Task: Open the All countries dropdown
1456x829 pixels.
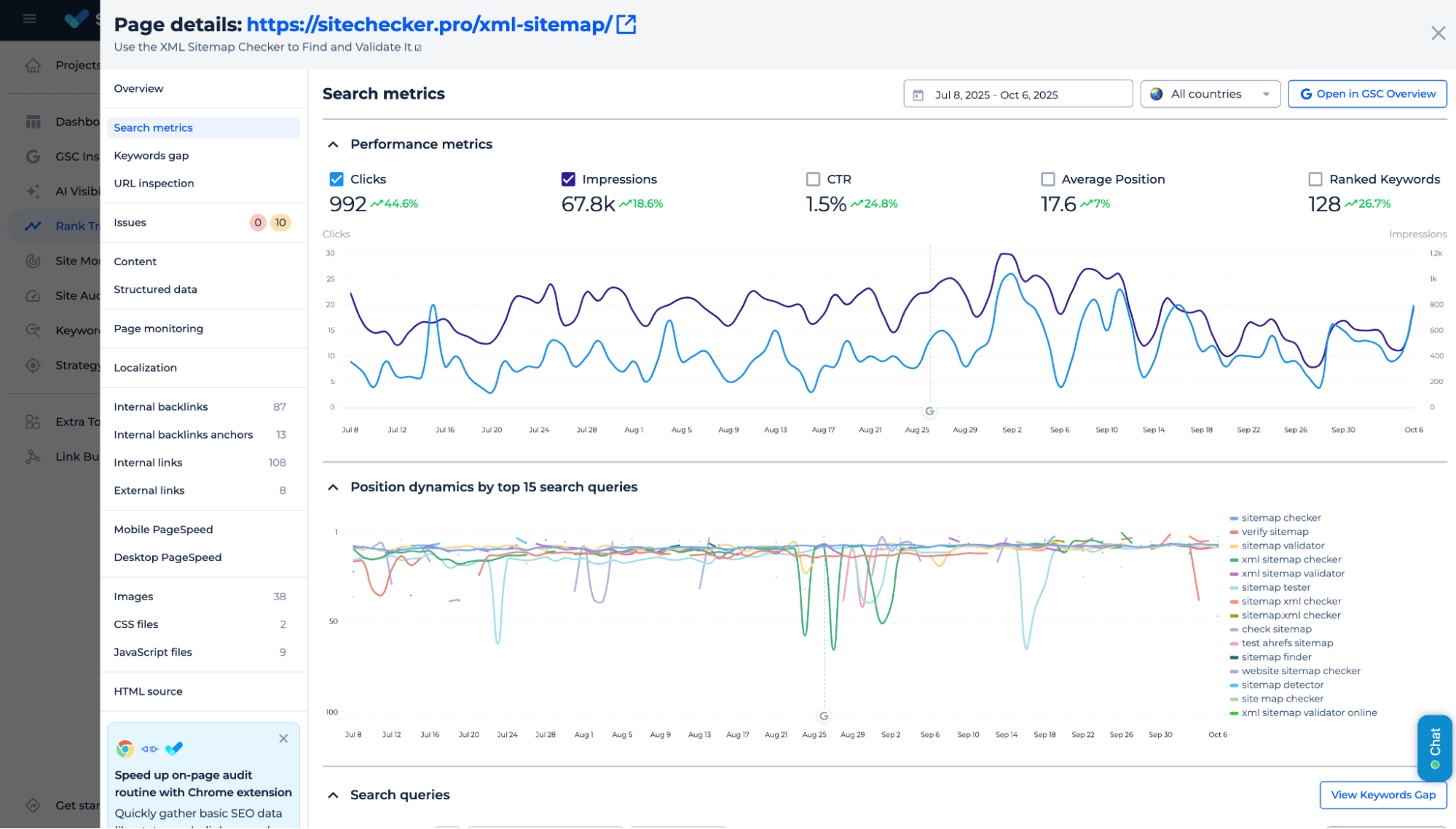Action: (x=1210, y=94)
